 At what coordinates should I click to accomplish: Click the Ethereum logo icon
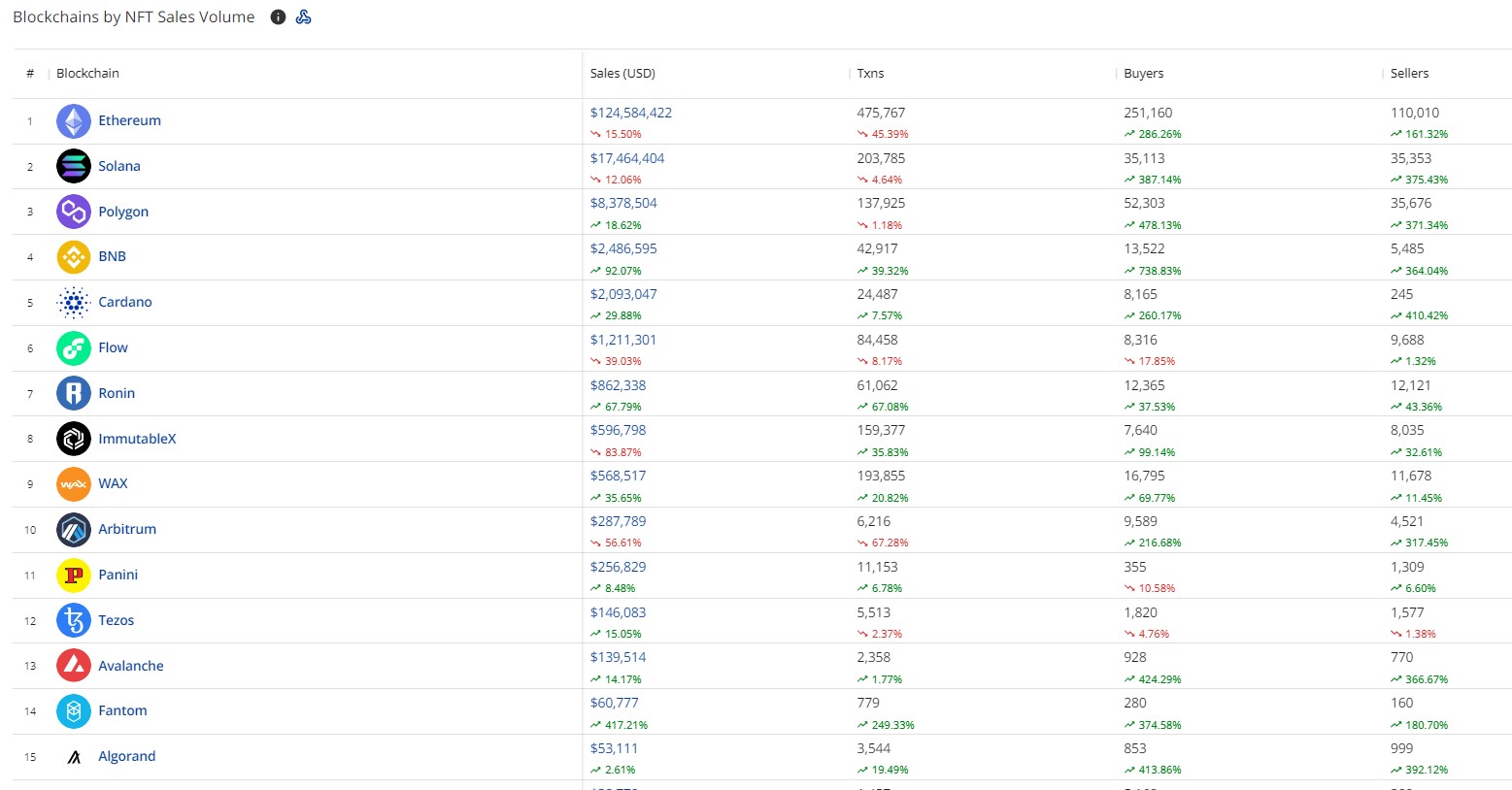[74, 121]
